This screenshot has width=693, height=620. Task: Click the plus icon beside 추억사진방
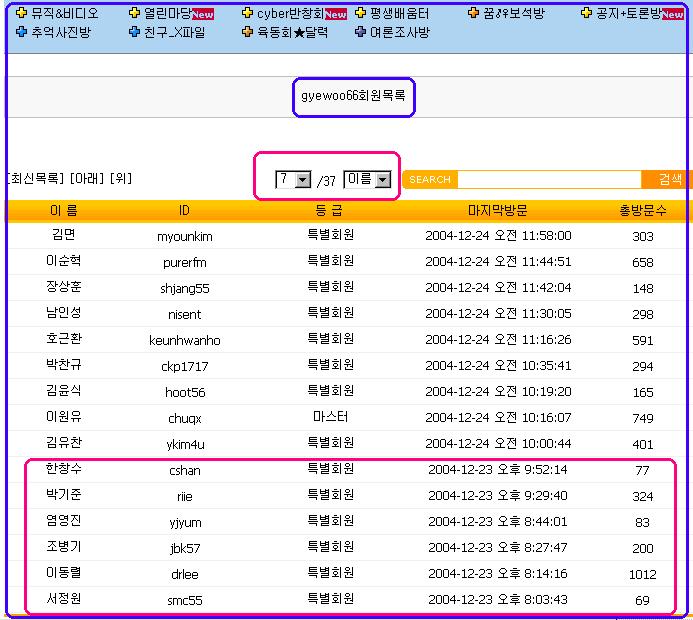click(x=21, y=32)
